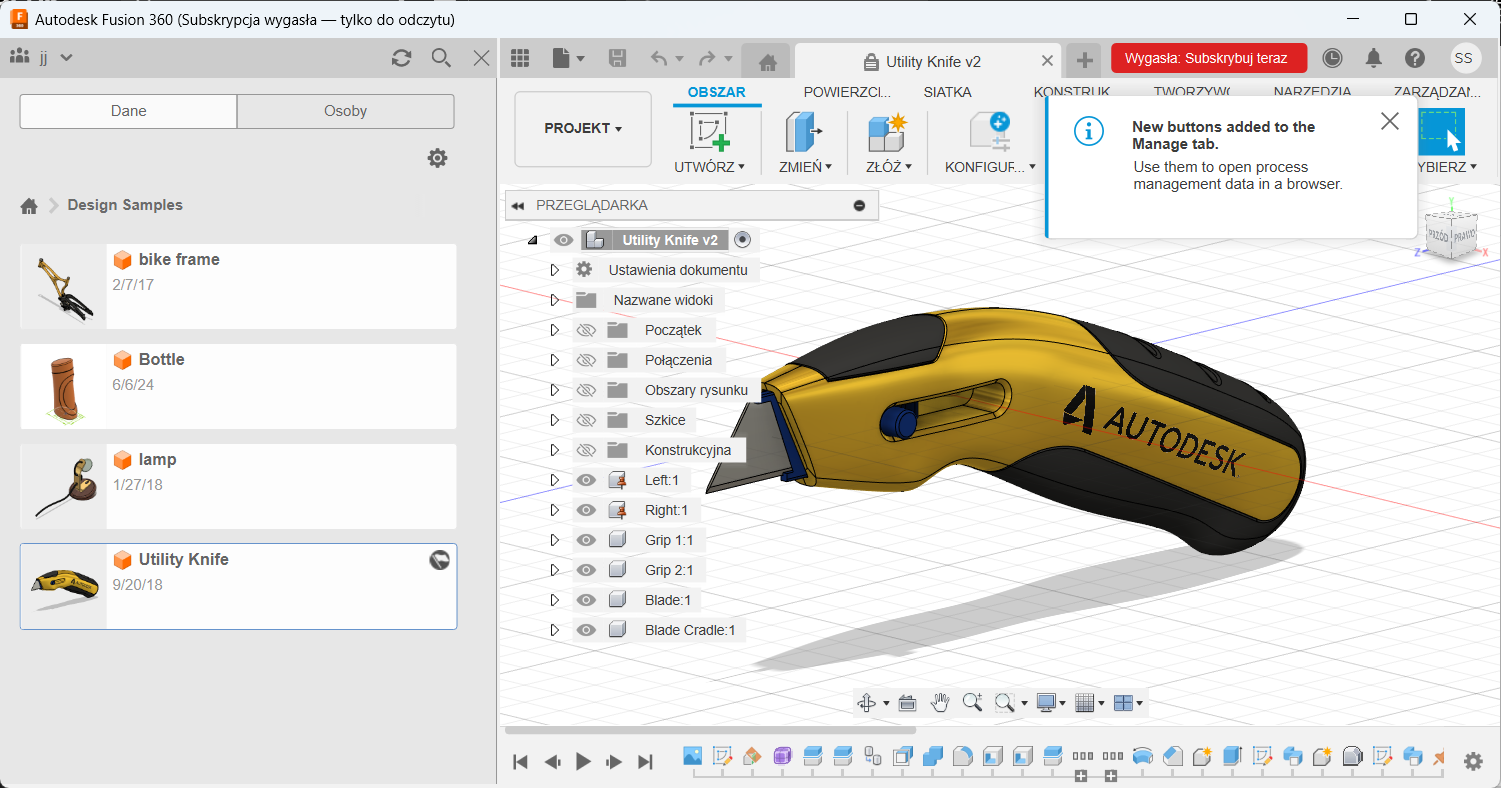Viewport: 1501px width, 788px height.
Task: Undo the last action
Action: 659,58
